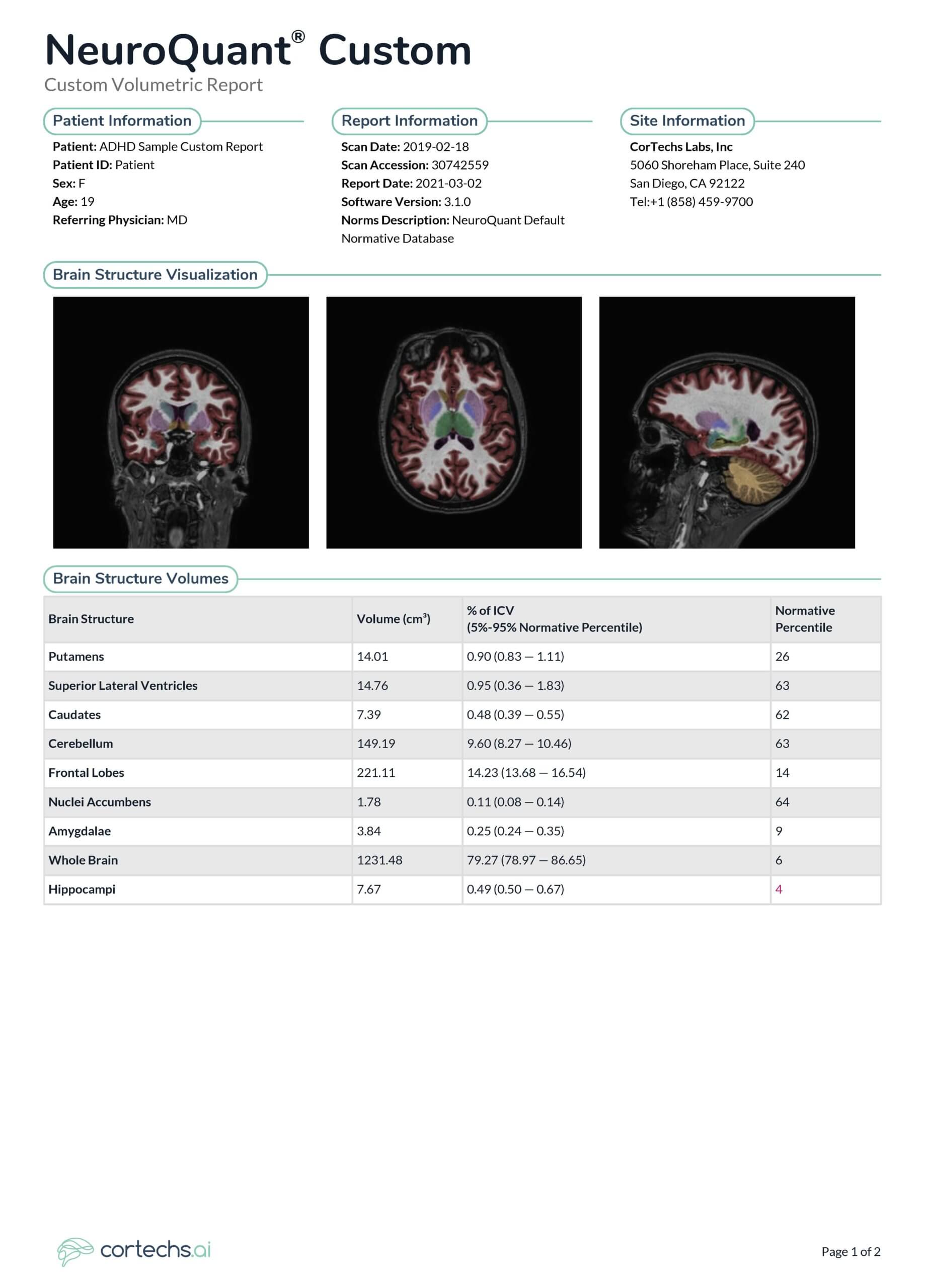Click Frontal Lobes ICV 14.23 (13.68 — 16.54)

tap(526, 772)
